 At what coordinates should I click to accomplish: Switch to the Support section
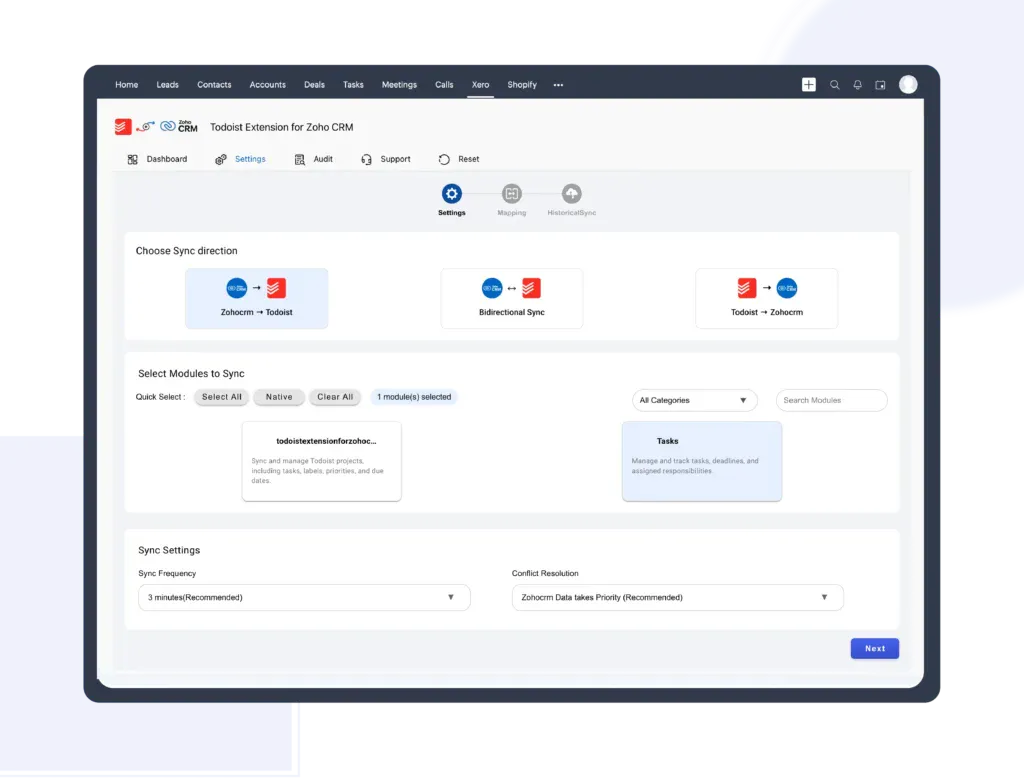click(395, 159)
